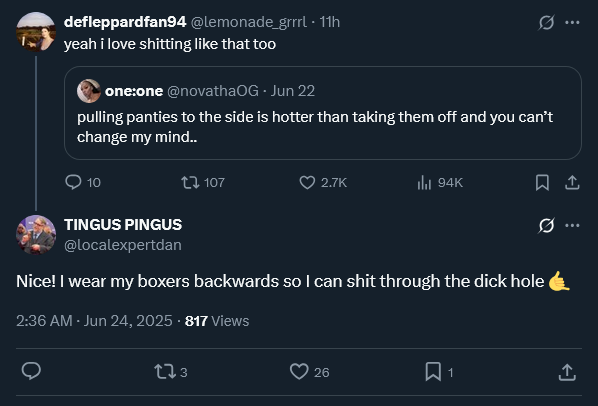The image size is (598, 406).
Task: Click the Grok icon on defleppardfan94's tweet
Action: pos(546,22)
